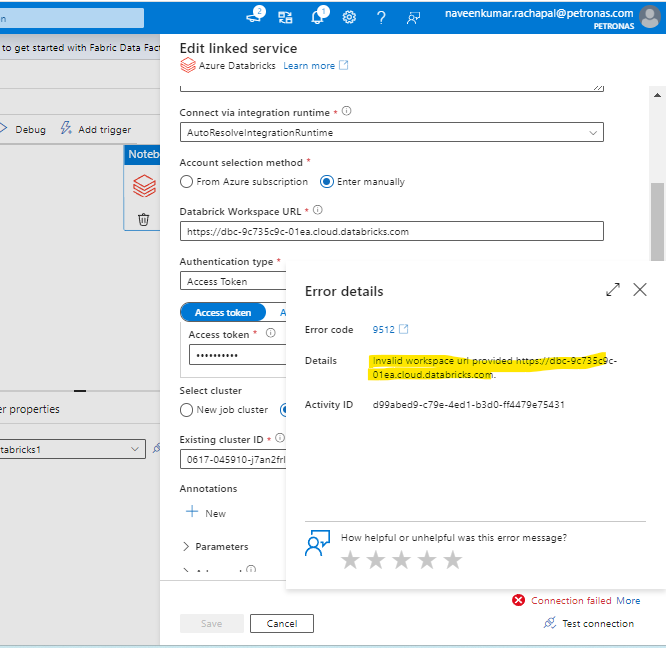Viewport: 666px width, 648px height.
Task: Open the linked service dropdown ending tabricks1
Action: pos(72,449)
